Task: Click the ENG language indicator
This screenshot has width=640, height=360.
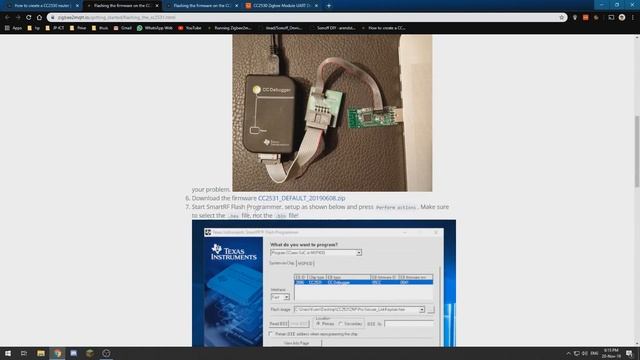Action: point(594,353)
